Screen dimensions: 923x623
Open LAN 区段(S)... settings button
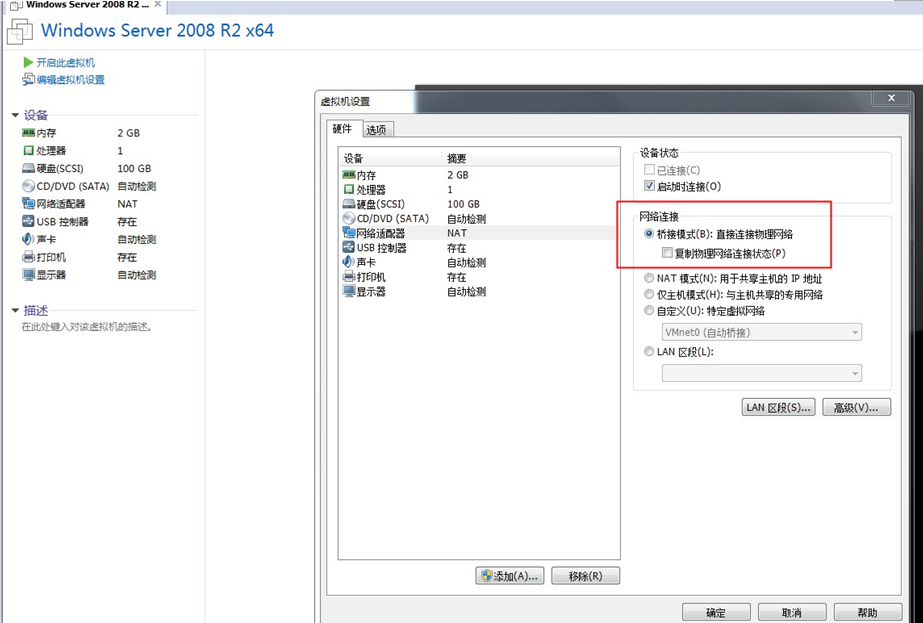point(778,407)
